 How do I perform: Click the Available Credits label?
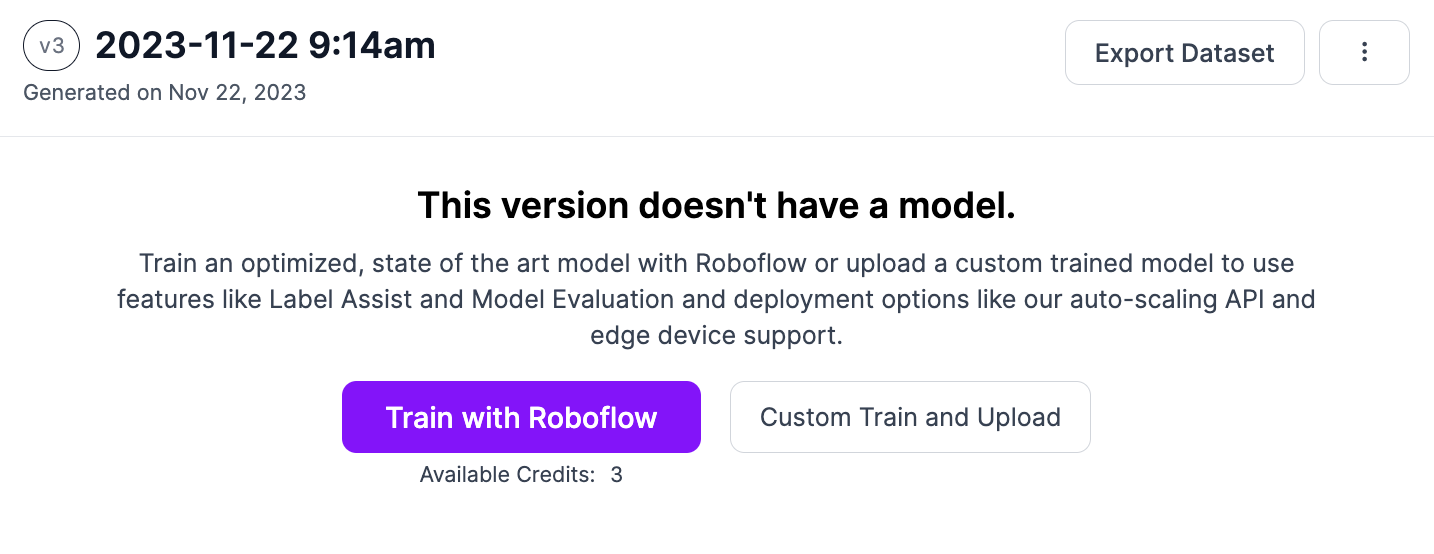[507, 475]
